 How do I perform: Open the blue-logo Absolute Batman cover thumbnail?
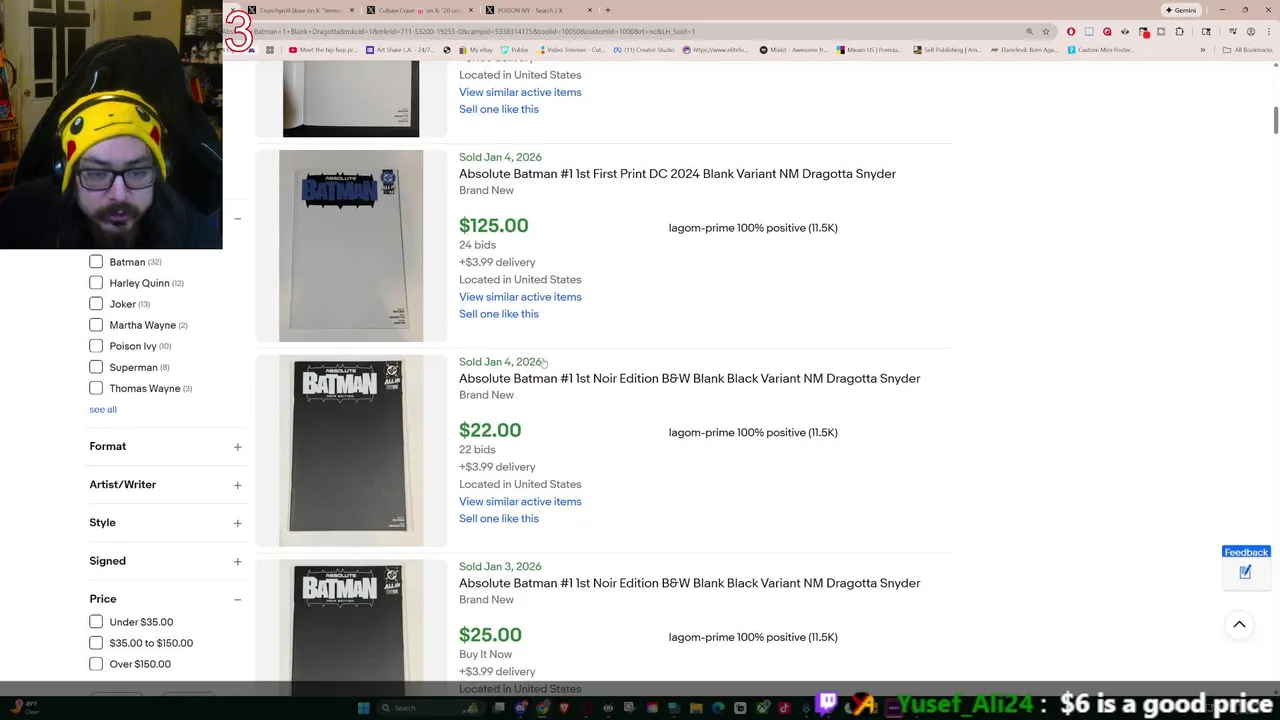[351, 246]
